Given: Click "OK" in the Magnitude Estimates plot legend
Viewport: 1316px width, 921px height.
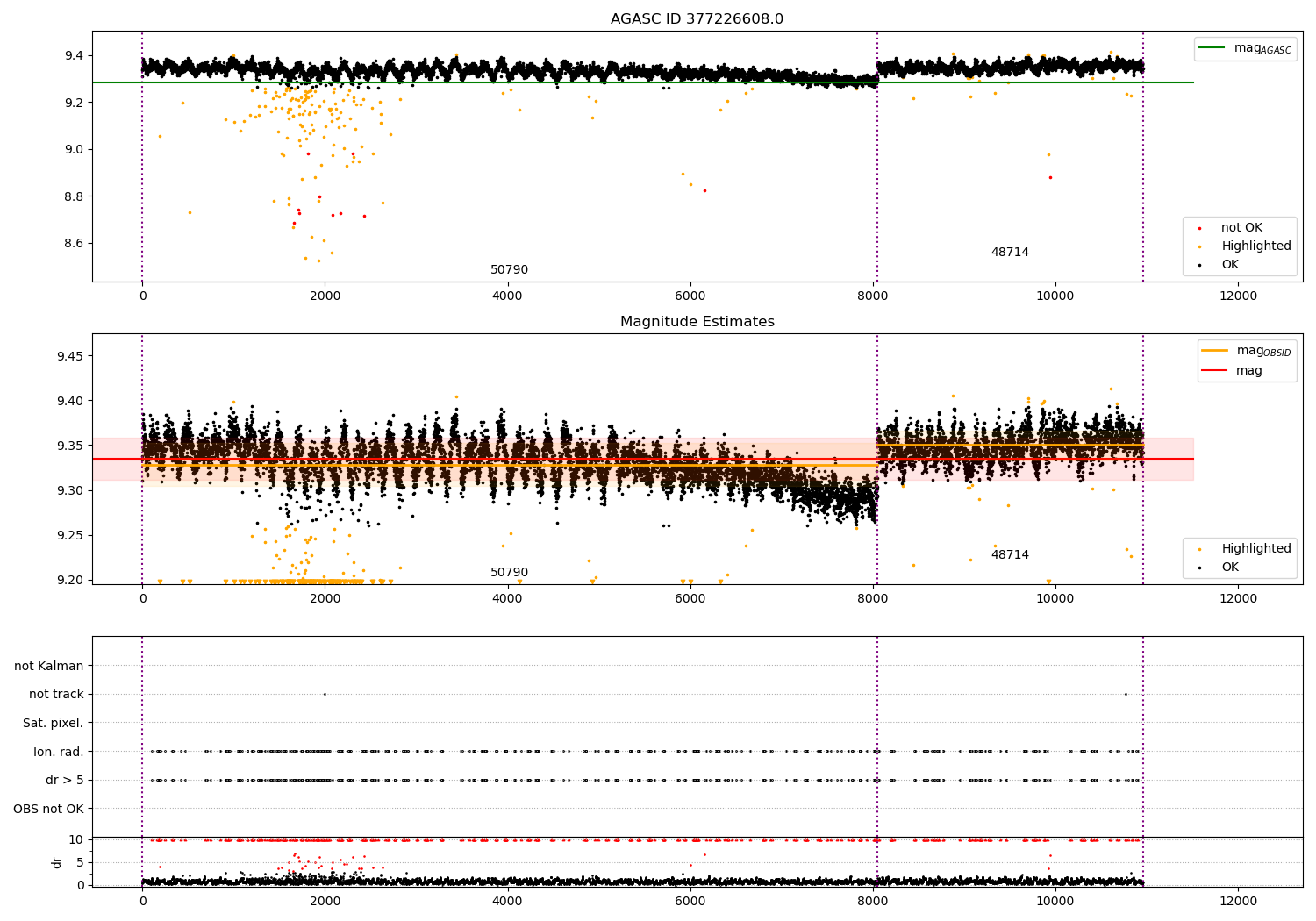Looking at the screenshot, I should tap(1230, 568).
